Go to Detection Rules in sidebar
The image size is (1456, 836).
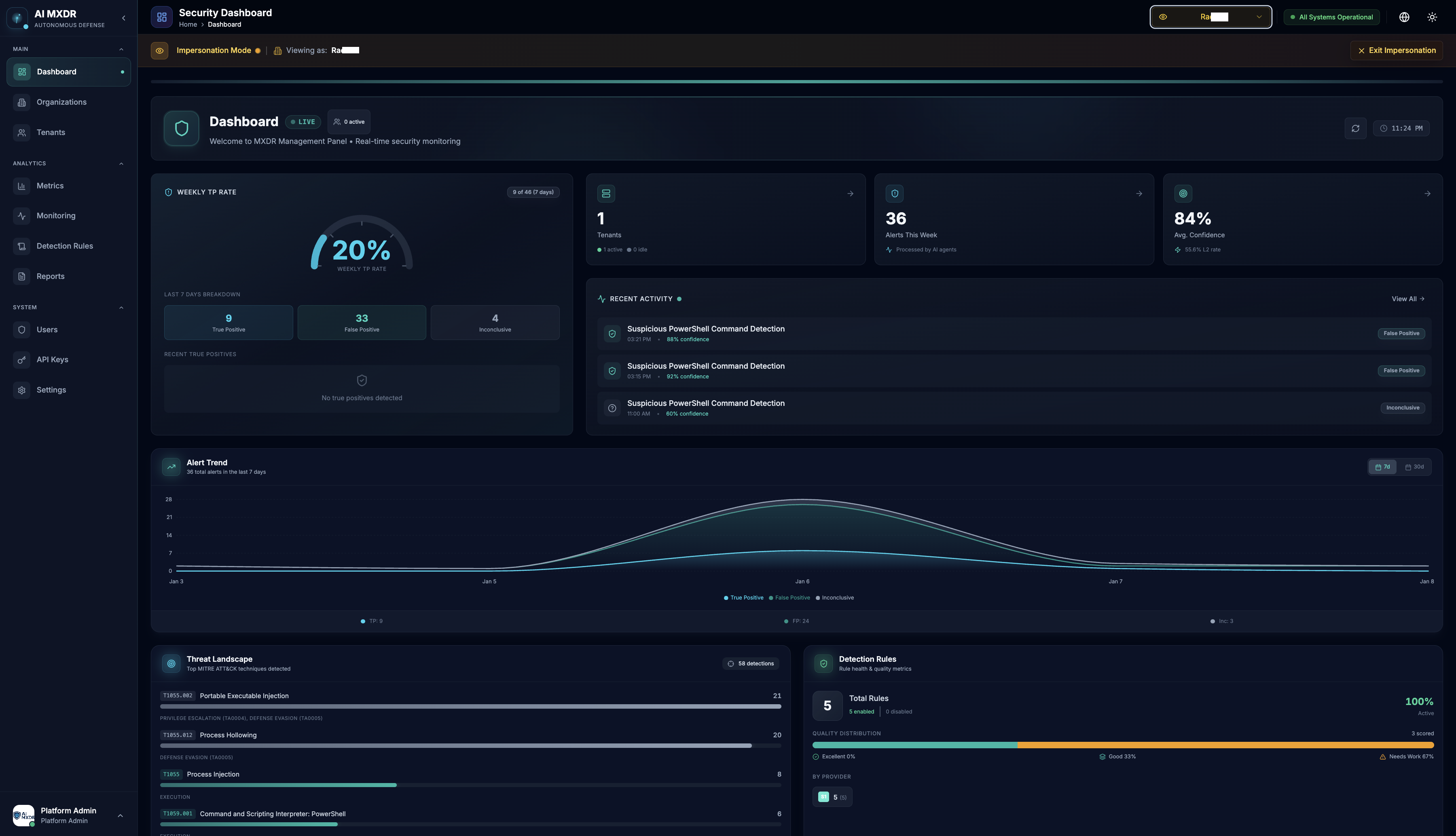point(68,246)
